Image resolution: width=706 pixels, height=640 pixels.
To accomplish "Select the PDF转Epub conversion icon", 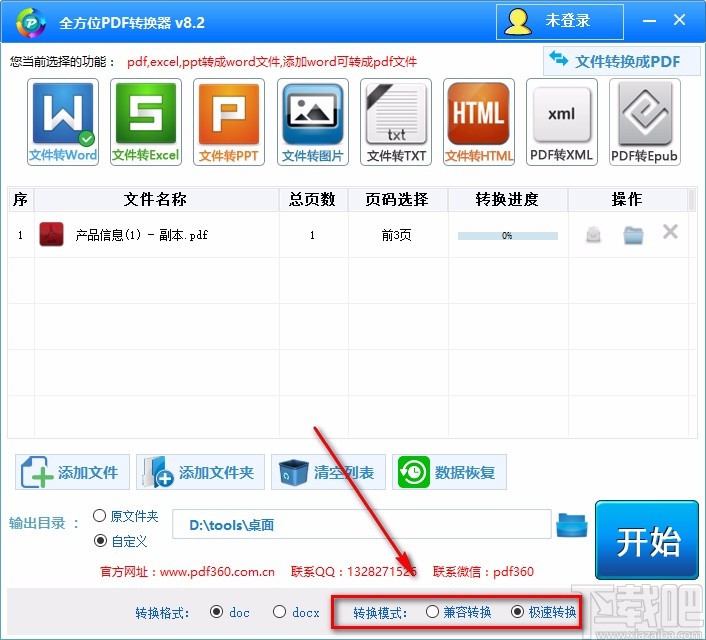I will [x=644, y=122].
